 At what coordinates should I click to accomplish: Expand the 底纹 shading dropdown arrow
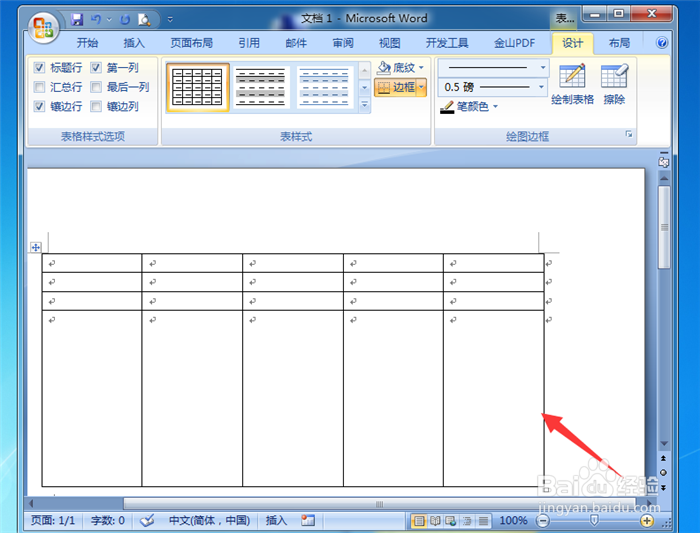421,68
